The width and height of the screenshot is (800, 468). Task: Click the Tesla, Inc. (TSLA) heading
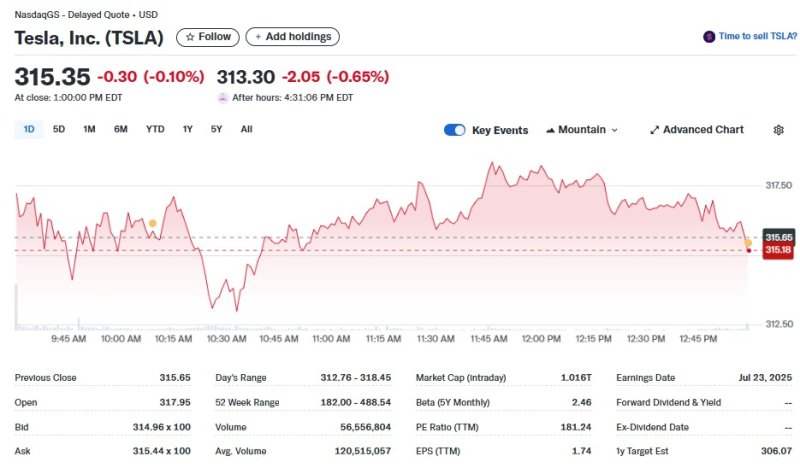click(x=89, y=38)
